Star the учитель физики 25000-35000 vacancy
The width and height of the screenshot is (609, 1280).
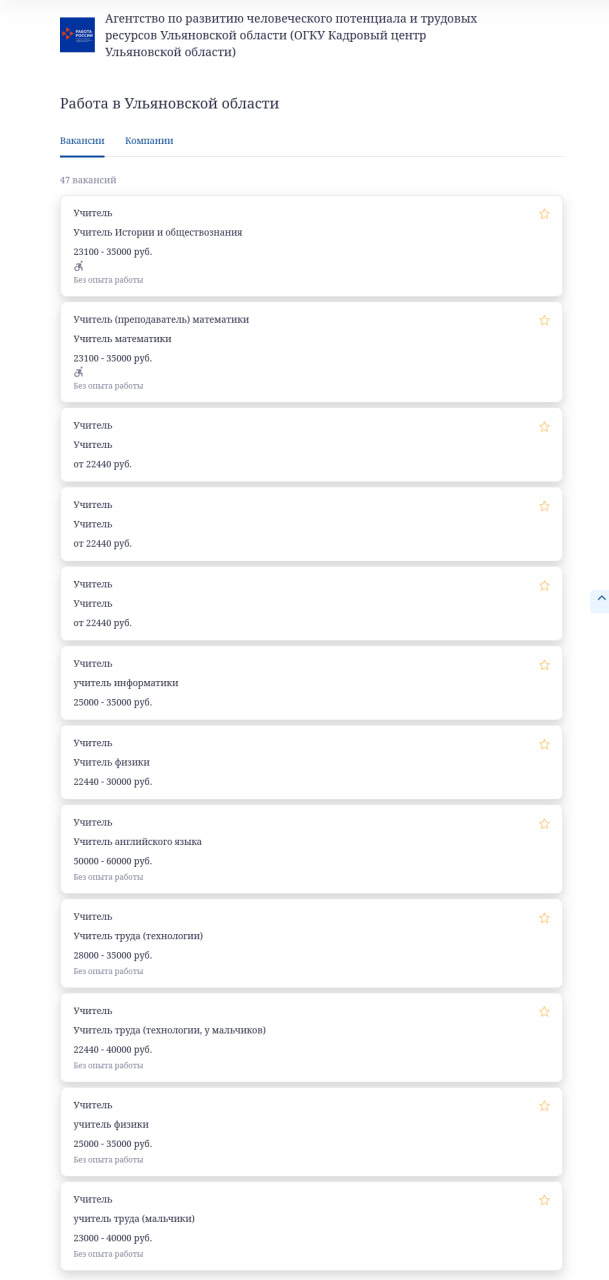pos(544,1106)
